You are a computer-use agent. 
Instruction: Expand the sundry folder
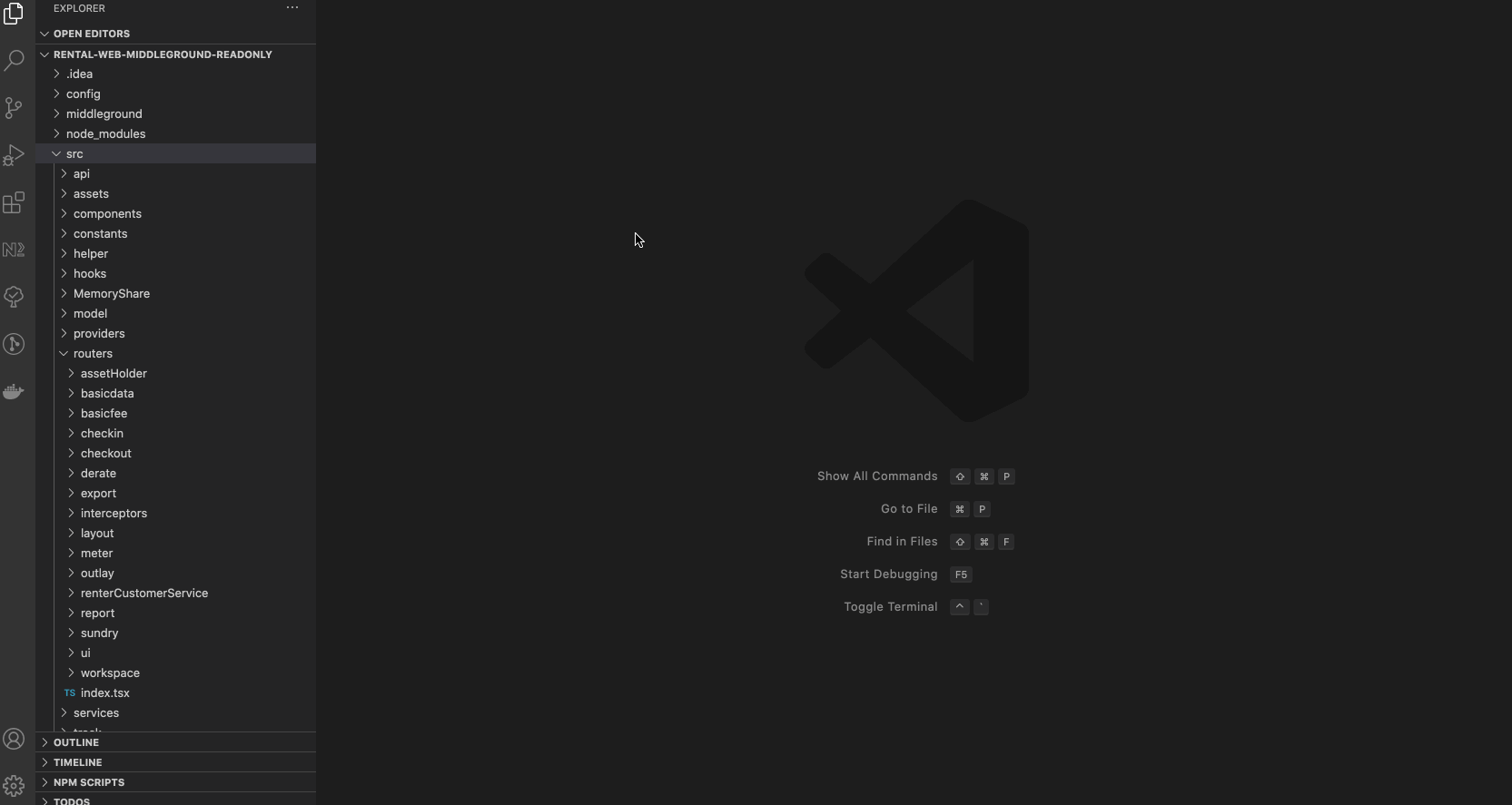pyautogui.click(x=175, y=633)
